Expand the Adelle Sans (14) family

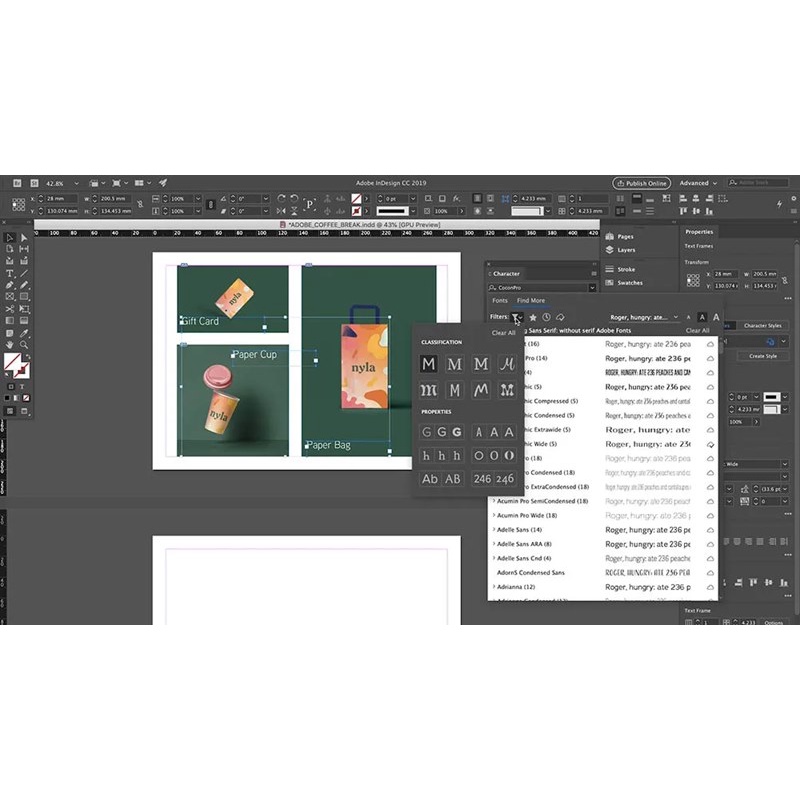[494, 530]
